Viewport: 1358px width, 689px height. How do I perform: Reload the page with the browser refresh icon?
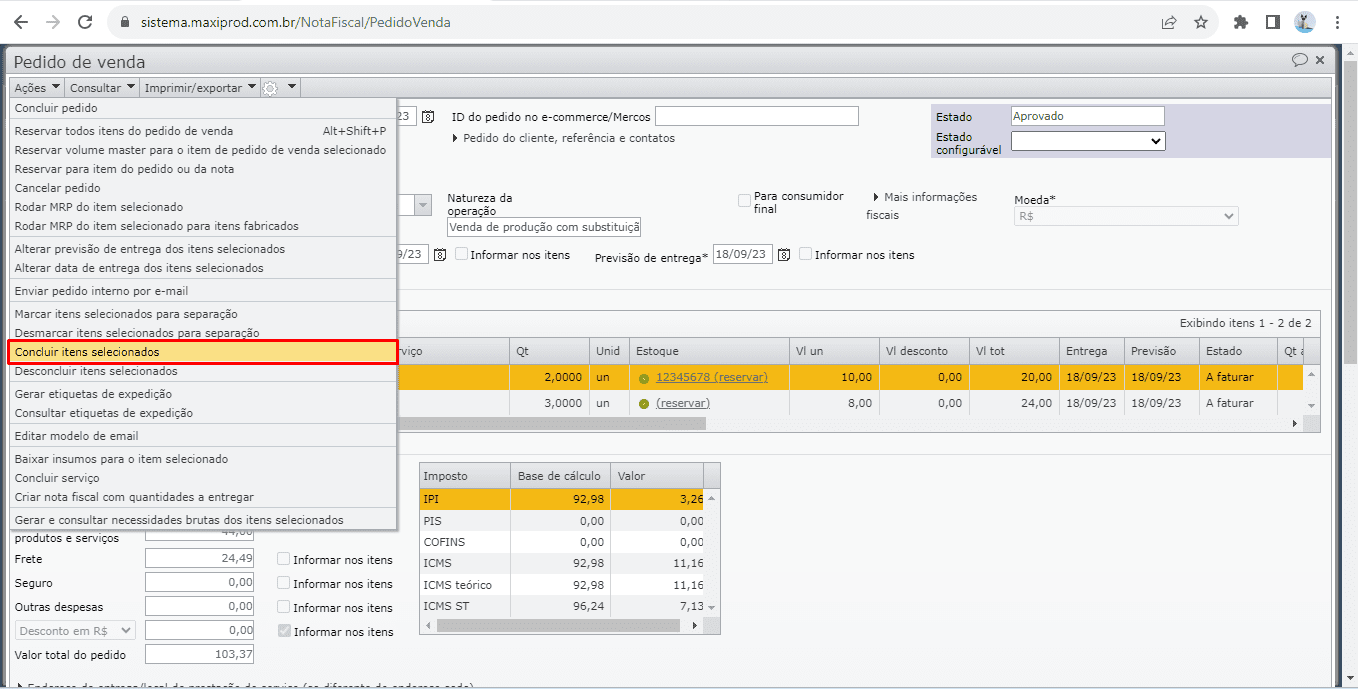coord(85,22)
